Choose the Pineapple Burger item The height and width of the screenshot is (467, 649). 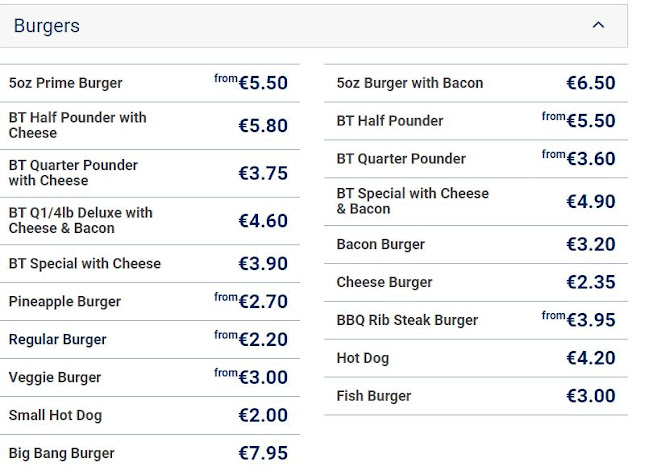point(65,302)
